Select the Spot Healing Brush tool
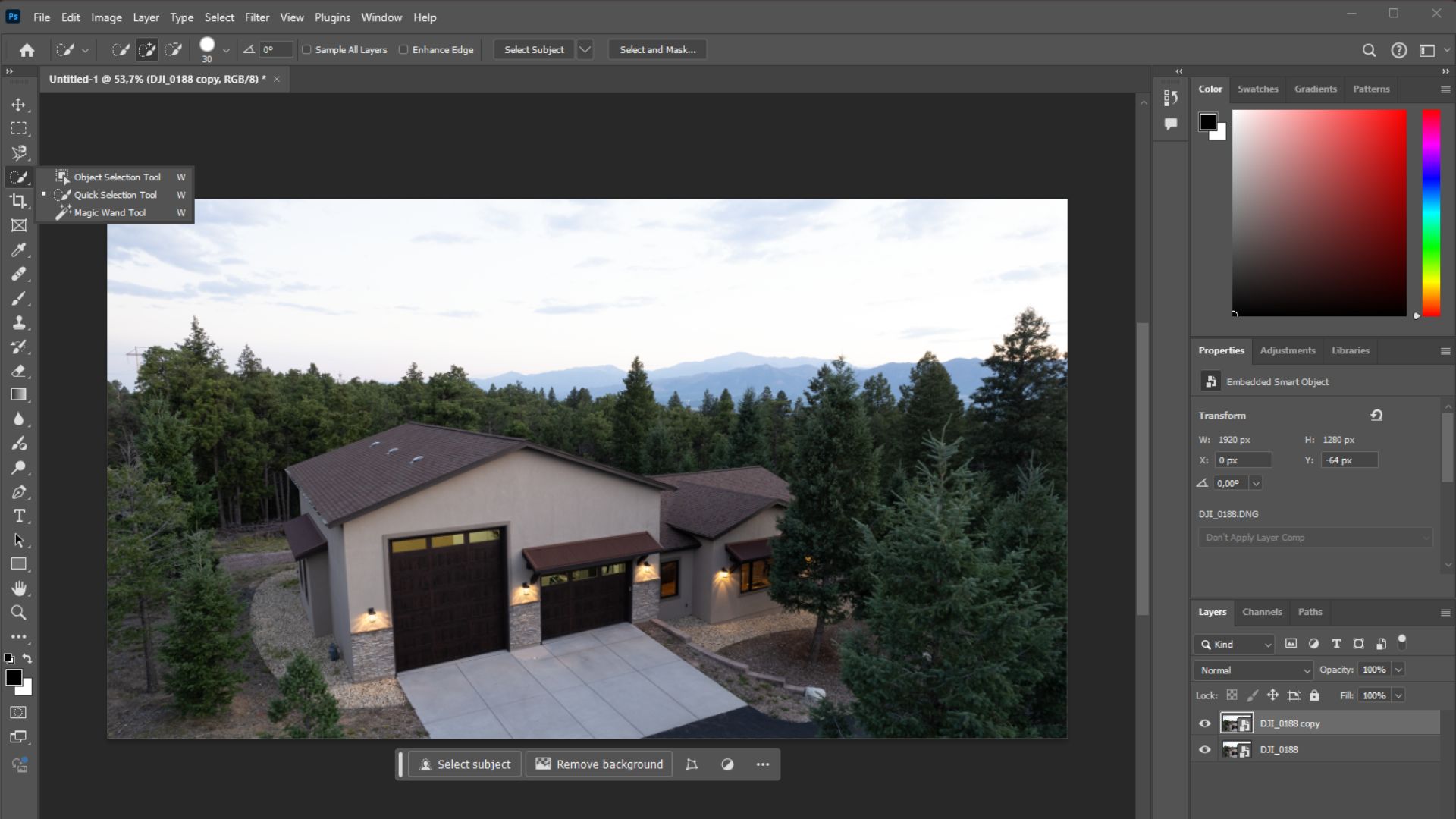 (x=19, y=274)
